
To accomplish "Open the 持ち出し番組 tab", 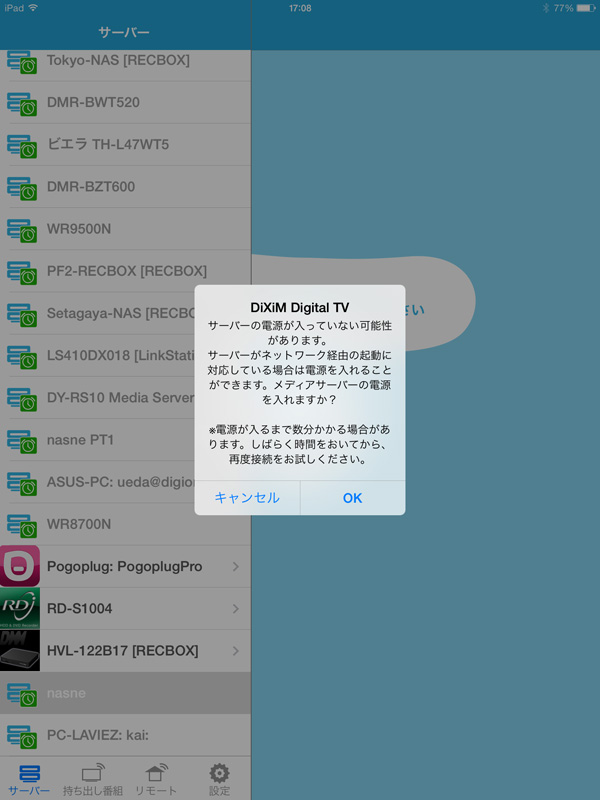I will pos(93,780).
